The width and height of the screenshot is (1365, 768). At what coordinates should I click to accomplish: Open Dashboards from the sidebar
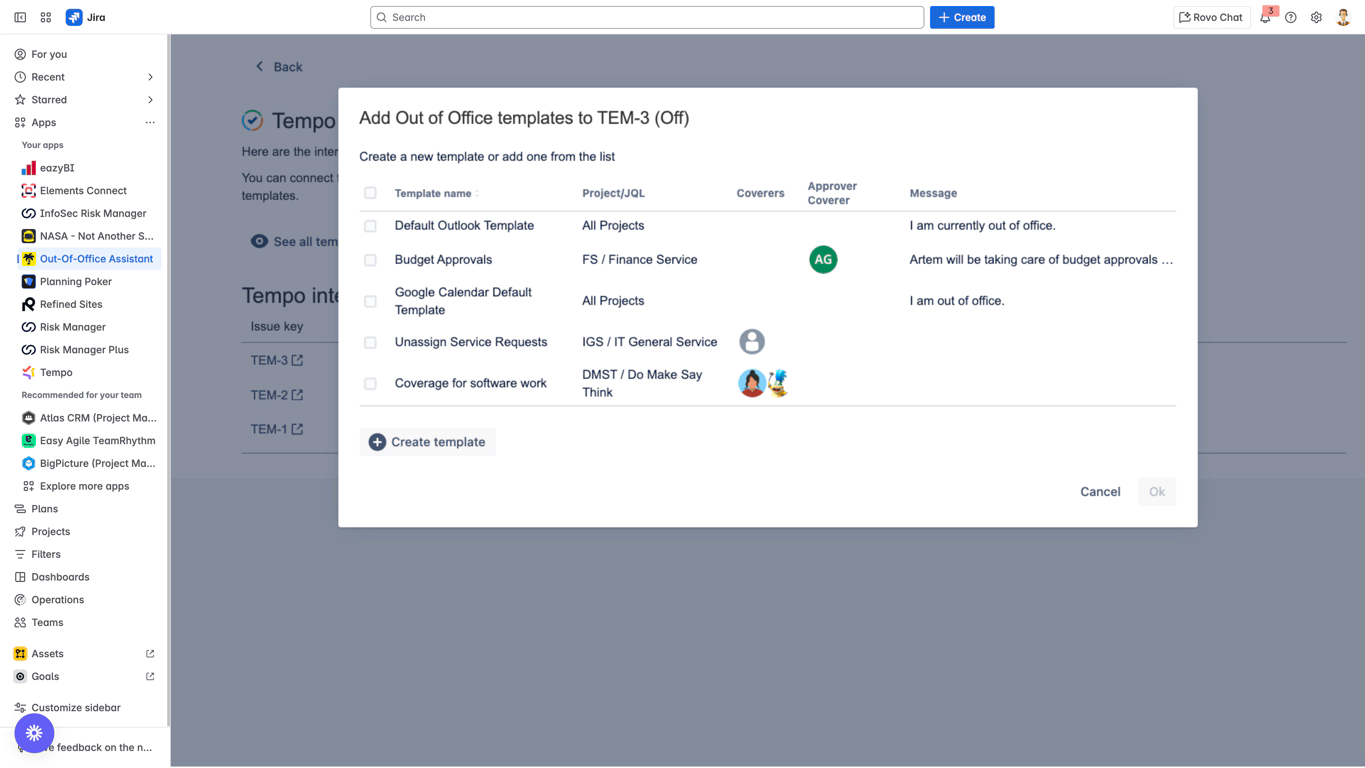coord(60,577)
